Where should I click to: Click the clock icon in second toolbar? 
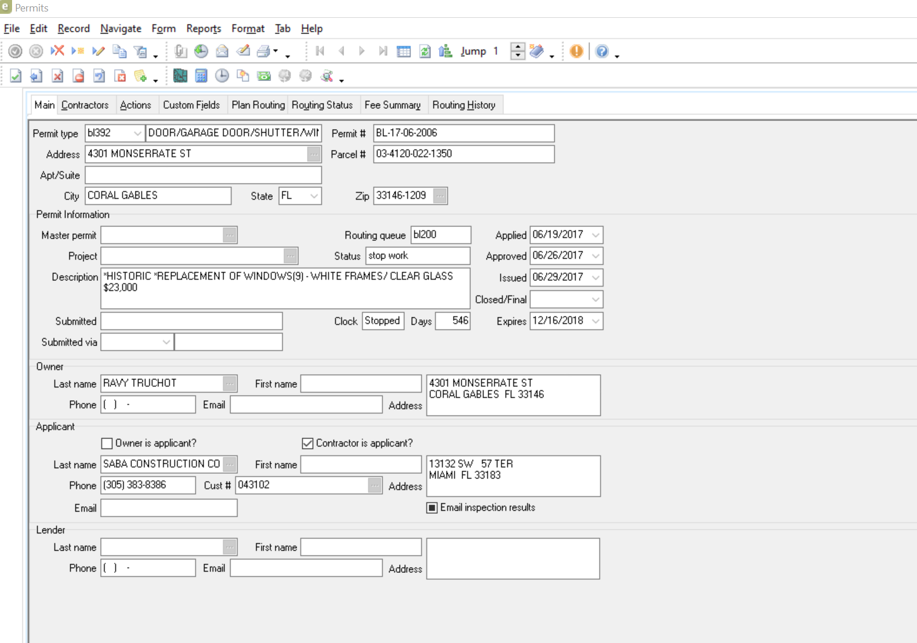(222, 76)
